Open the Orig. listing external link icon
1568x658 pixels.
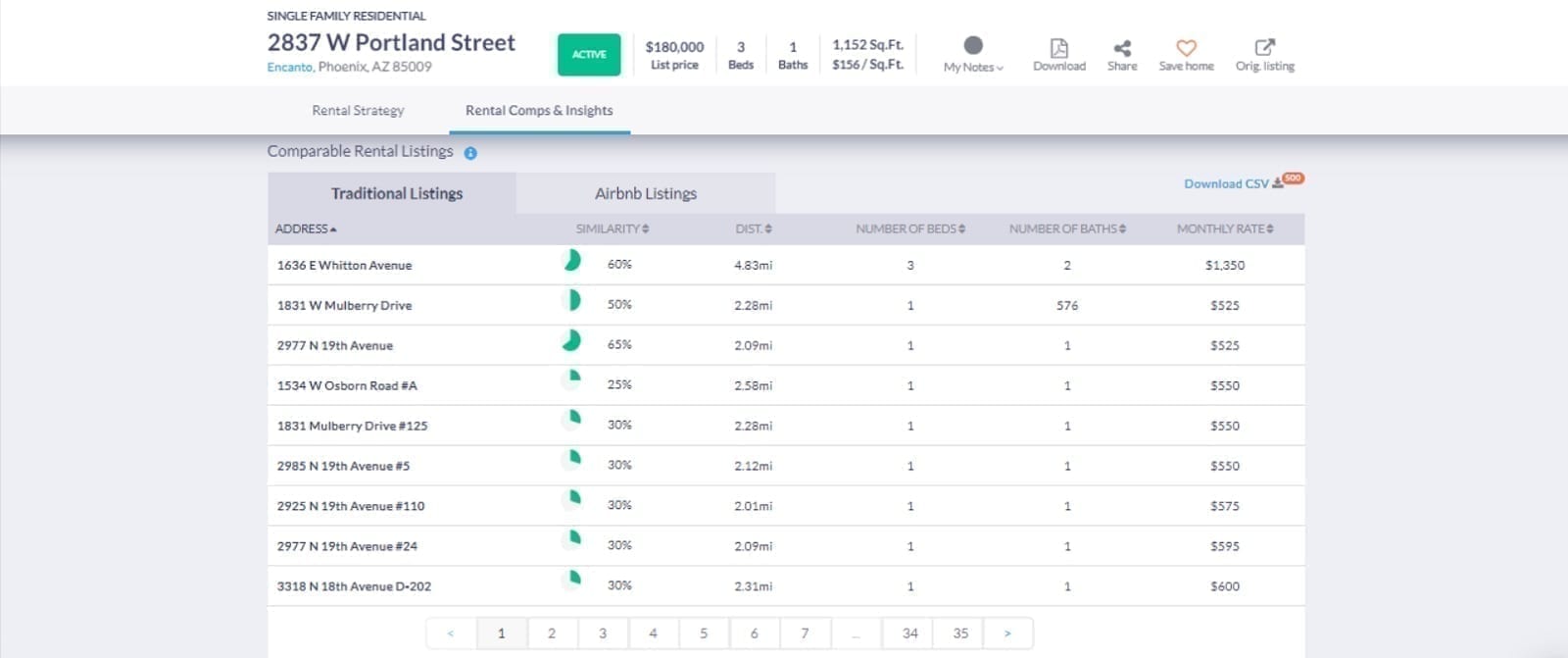click(x=1264, y=47)
